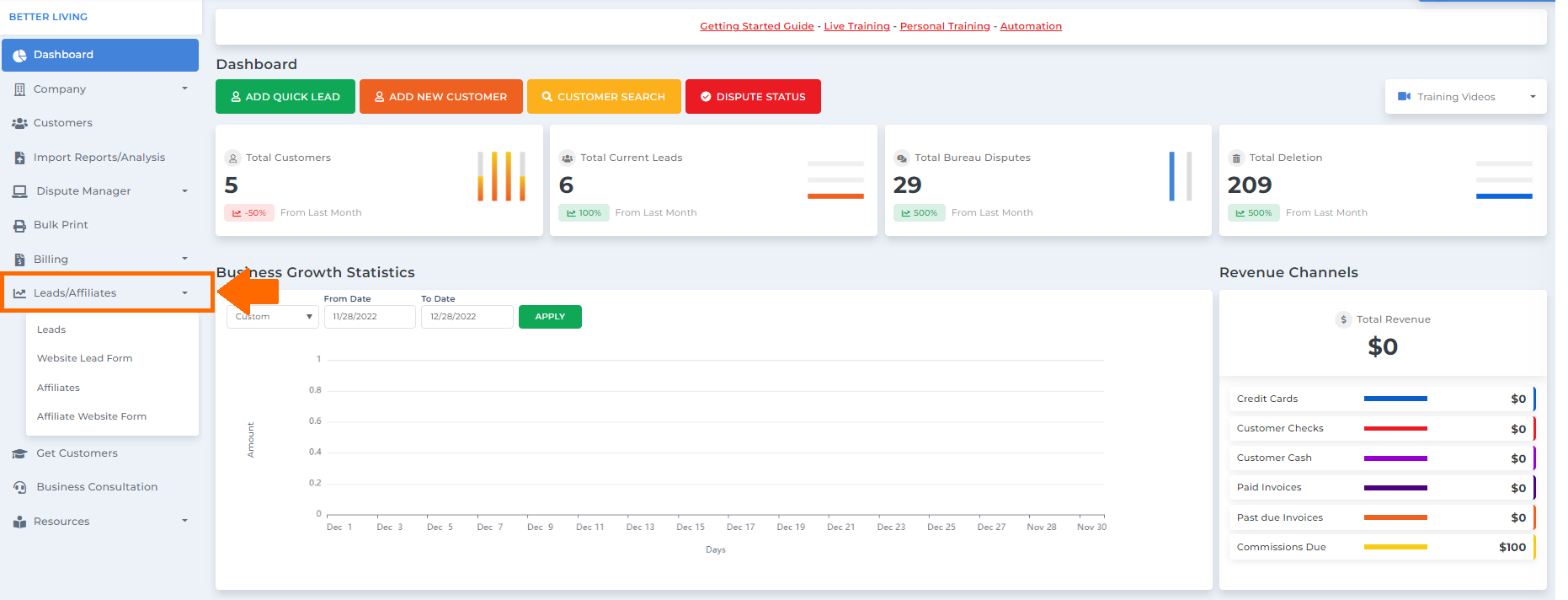
Task: Click the Dashboard pie chart icon
Action: click(x=19, y=55)
